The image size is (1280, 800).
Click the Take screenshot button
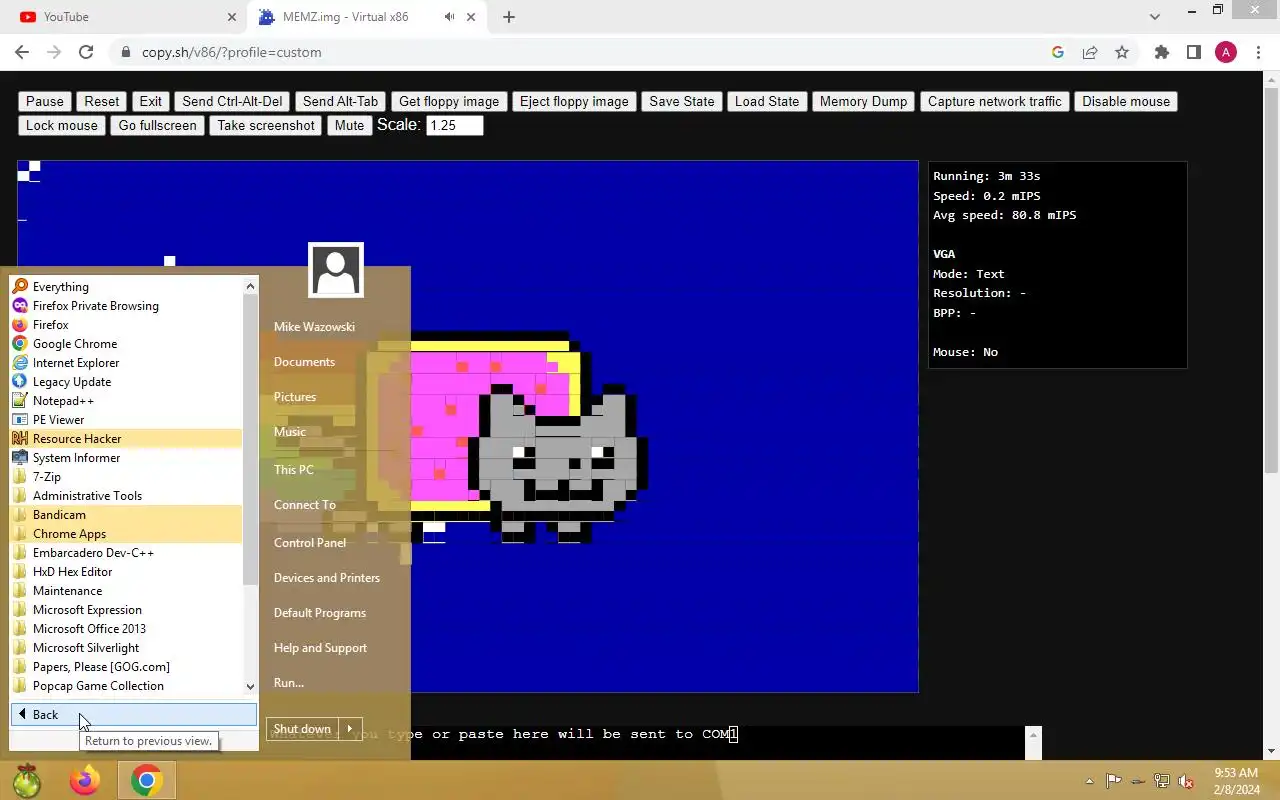[x=266, y=125]
